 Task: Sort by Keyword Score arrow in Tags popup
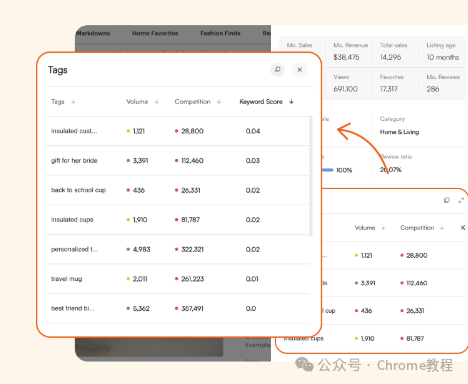(x=291, y=102)
